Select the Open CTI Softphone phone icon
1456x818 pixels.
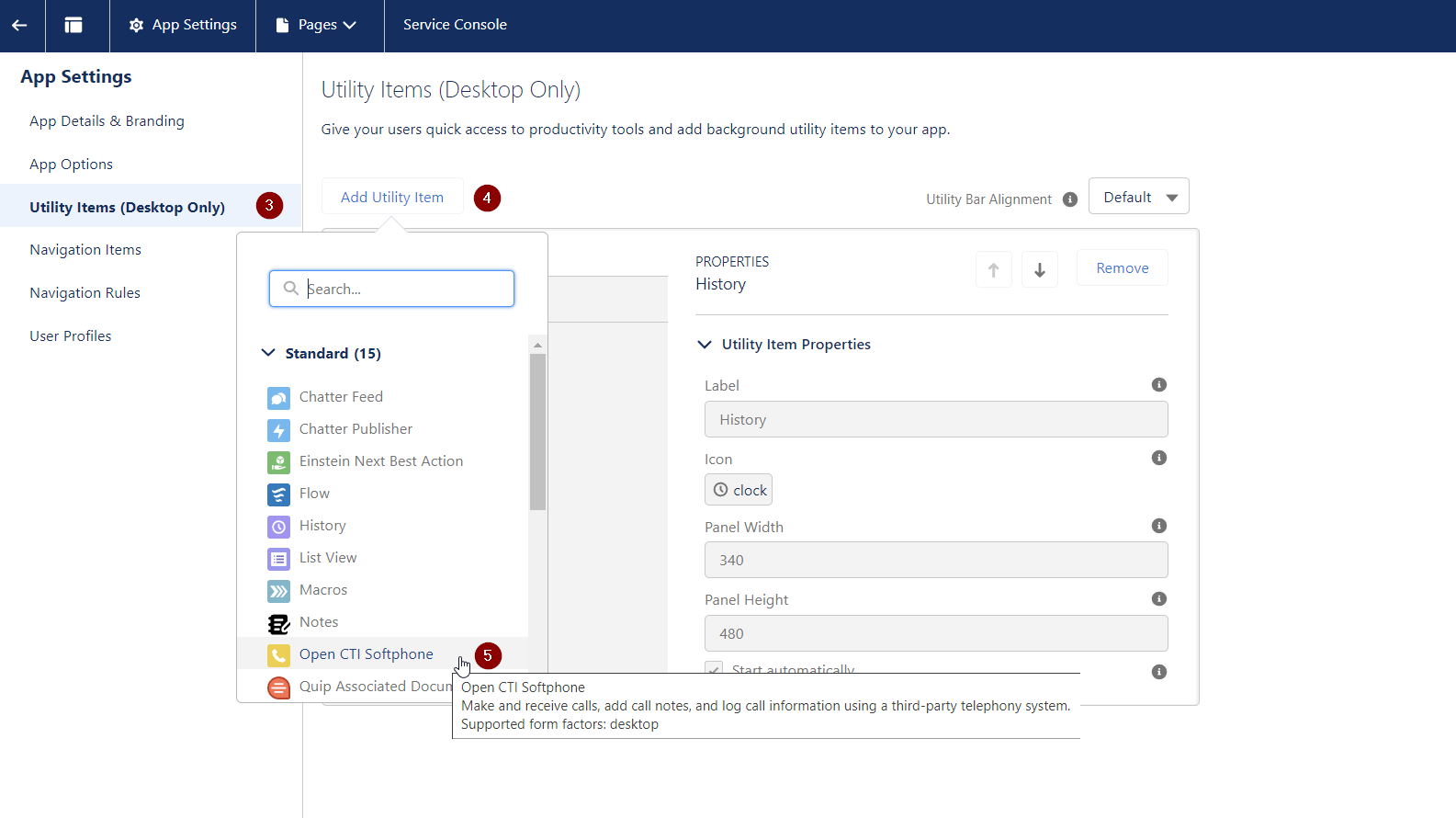point(278,655)
